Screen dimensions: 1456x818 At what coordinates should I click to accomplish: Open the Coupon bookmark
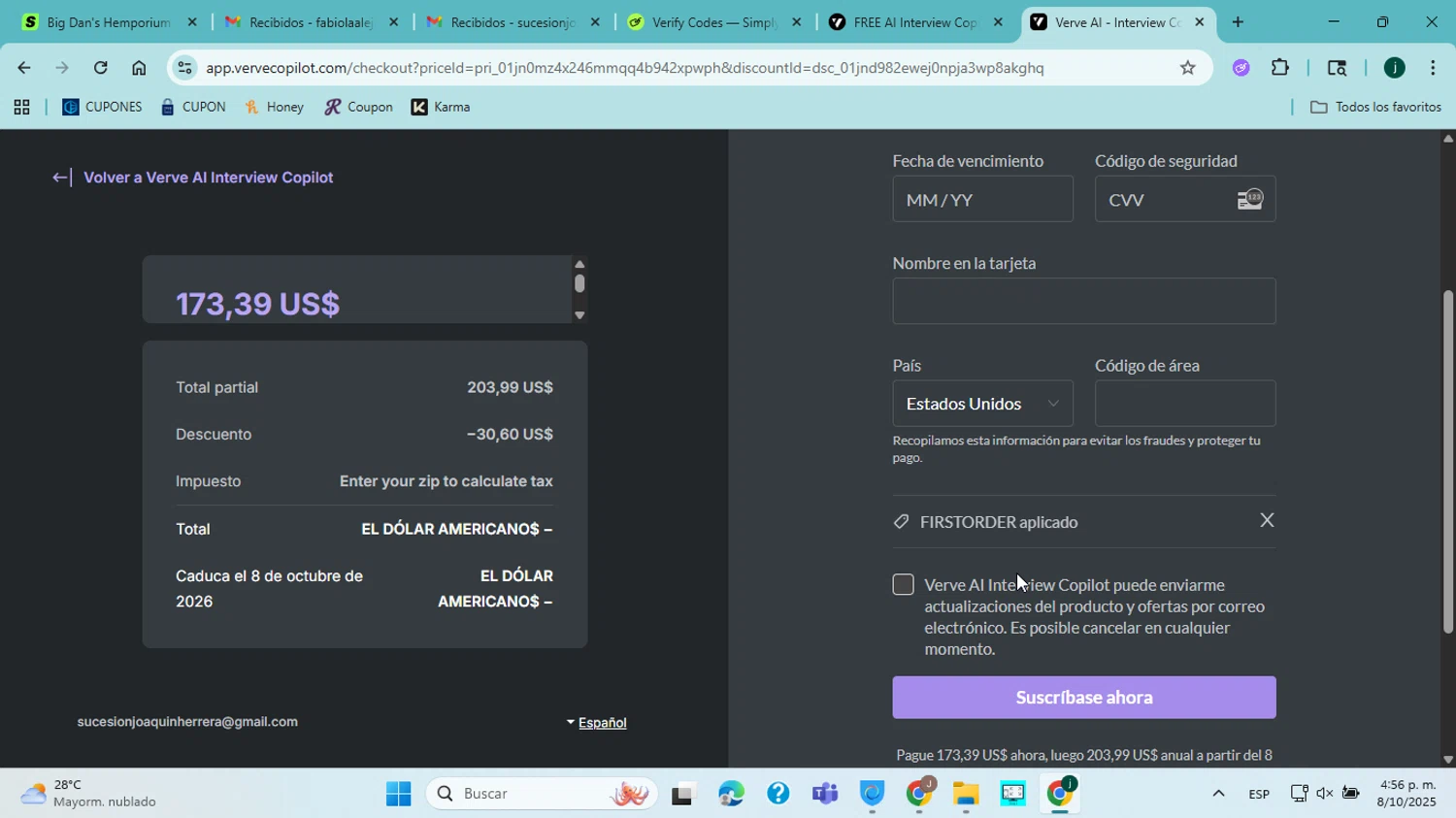tap(358, 108)
